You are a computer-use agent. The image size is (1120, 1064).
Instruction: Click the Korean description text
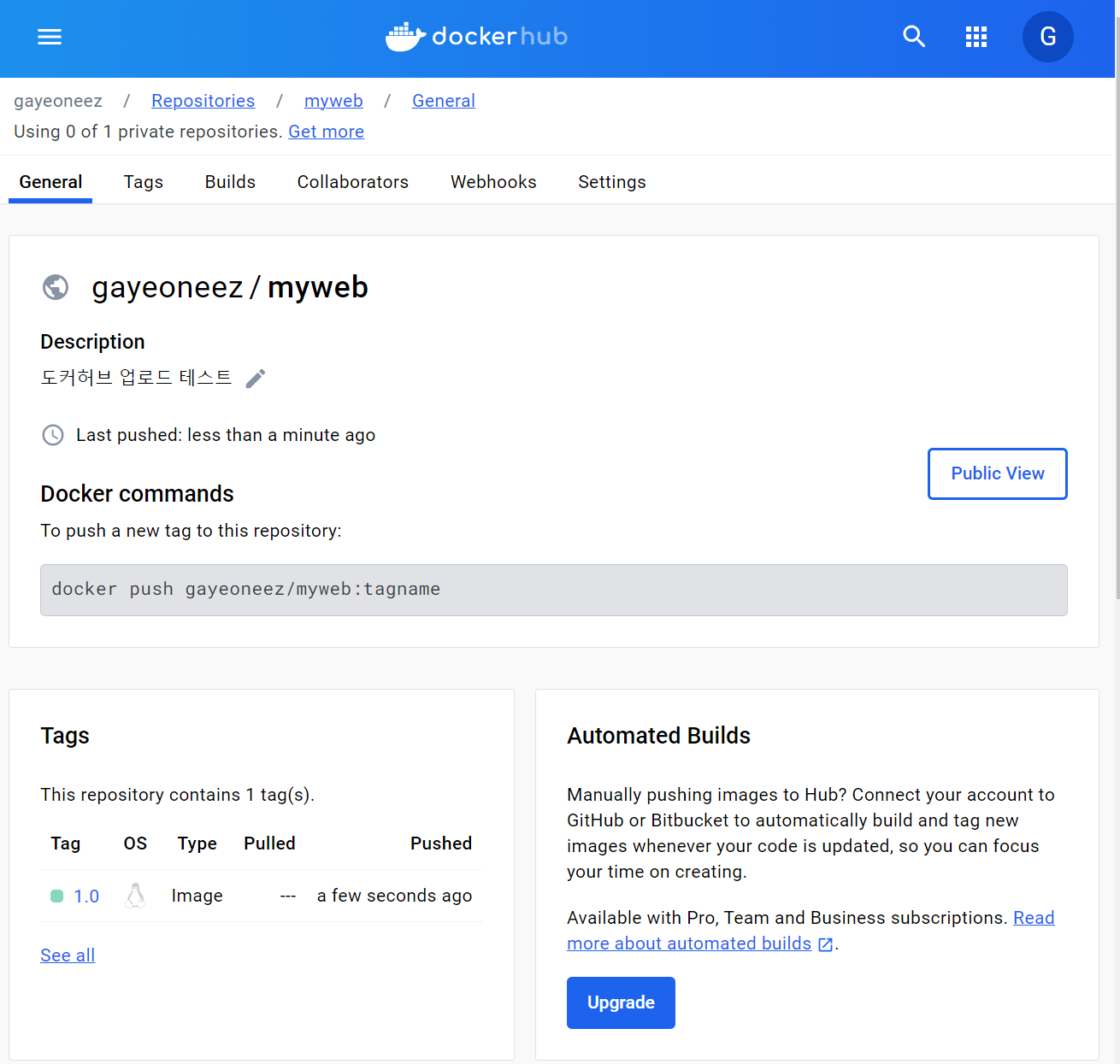[x=136, y=377]
